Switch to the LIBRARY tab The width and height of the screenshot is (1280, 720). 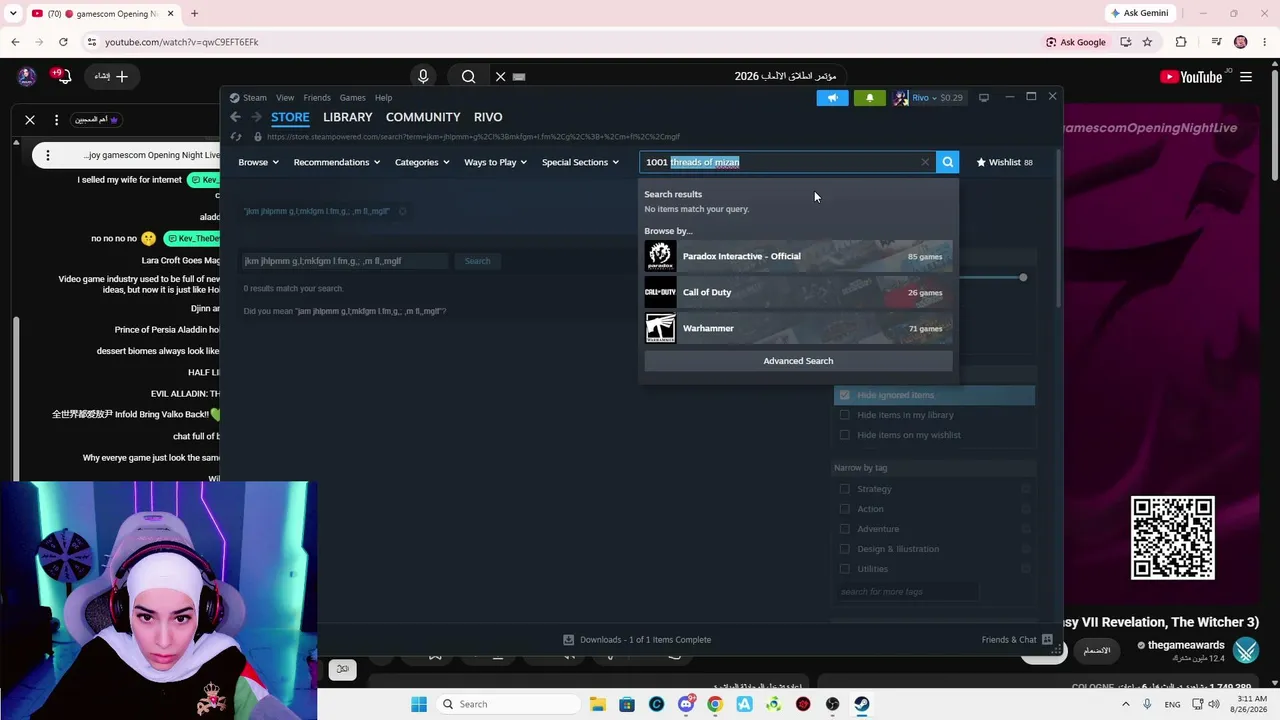pyautogui.click(x=348, y=117)
